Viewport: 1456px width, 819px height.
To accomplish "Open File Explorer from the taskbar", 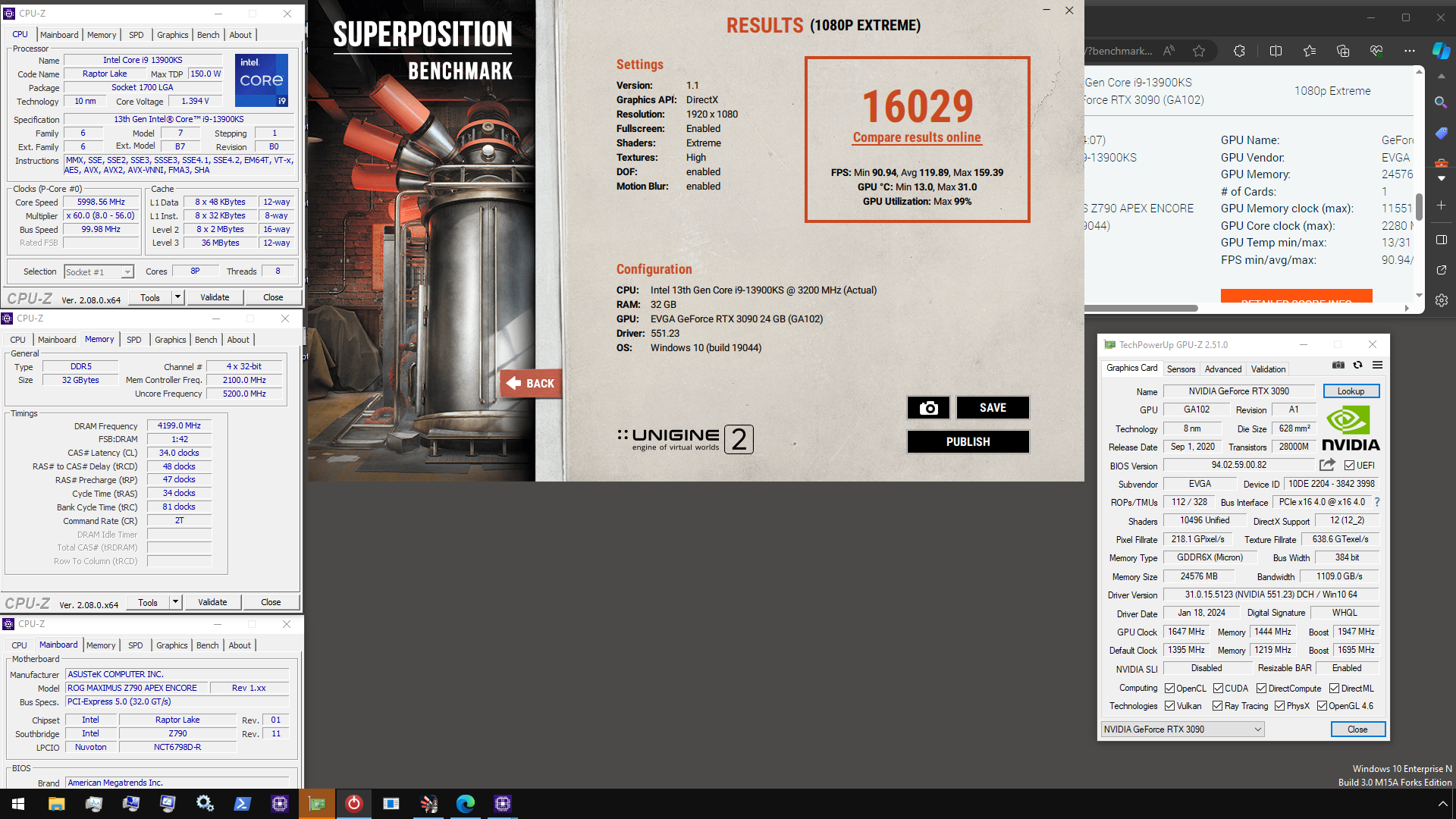I will click(56, 804).
